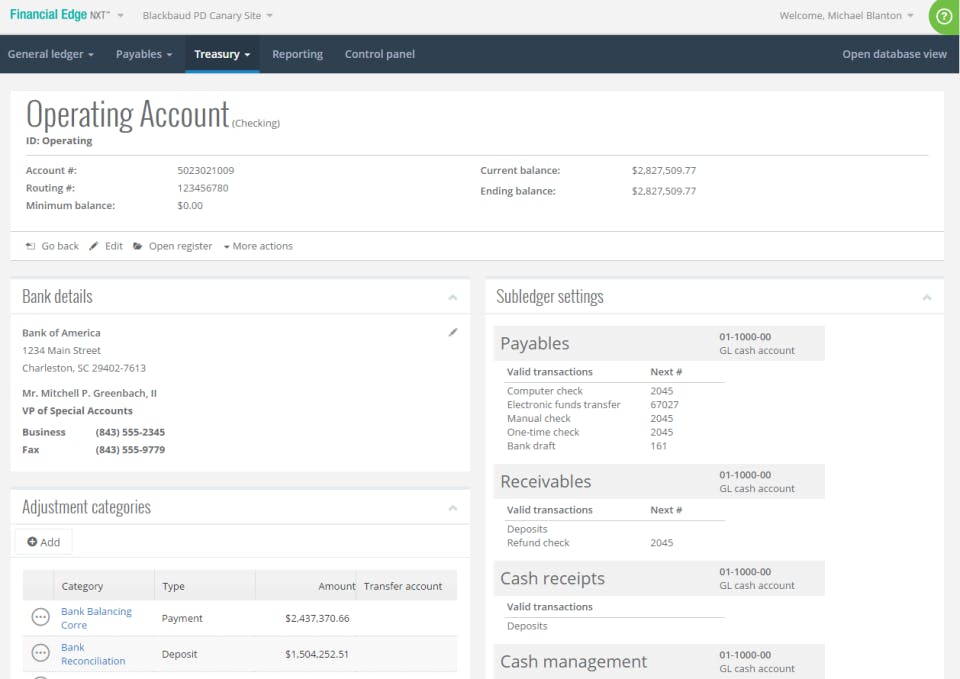
Task: Click the account number 5023021009
Action: pos(206,170)
